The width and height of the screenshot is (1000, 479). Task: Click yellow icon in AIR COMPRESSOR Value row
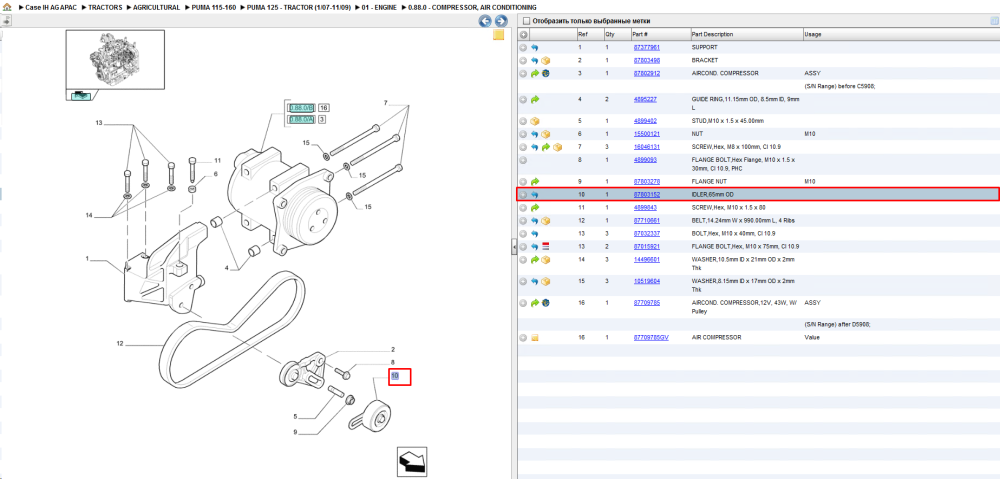click(534, 337)
